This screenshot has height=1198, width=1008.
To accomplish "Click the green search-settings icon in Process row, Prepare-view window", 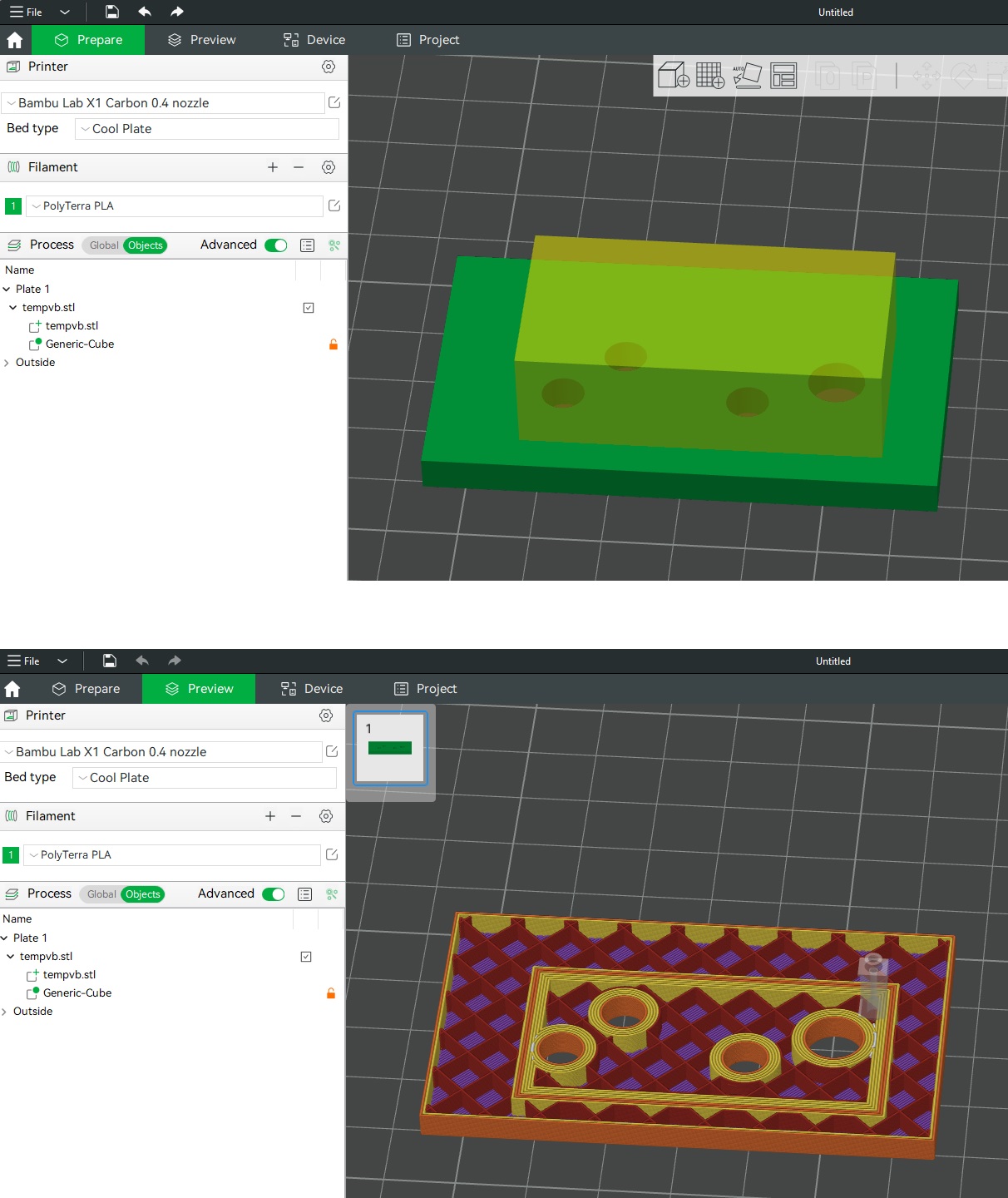I will click(x=334, y=245).
